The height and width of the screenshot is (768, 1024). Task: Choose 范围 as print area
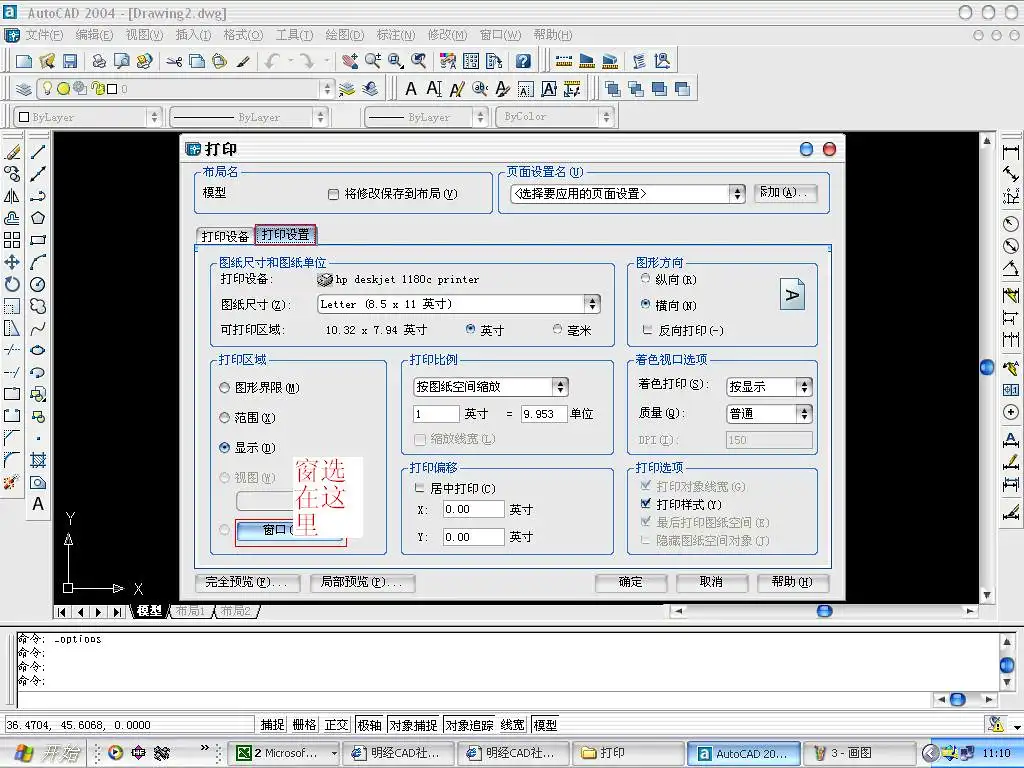tap(225, 417)
